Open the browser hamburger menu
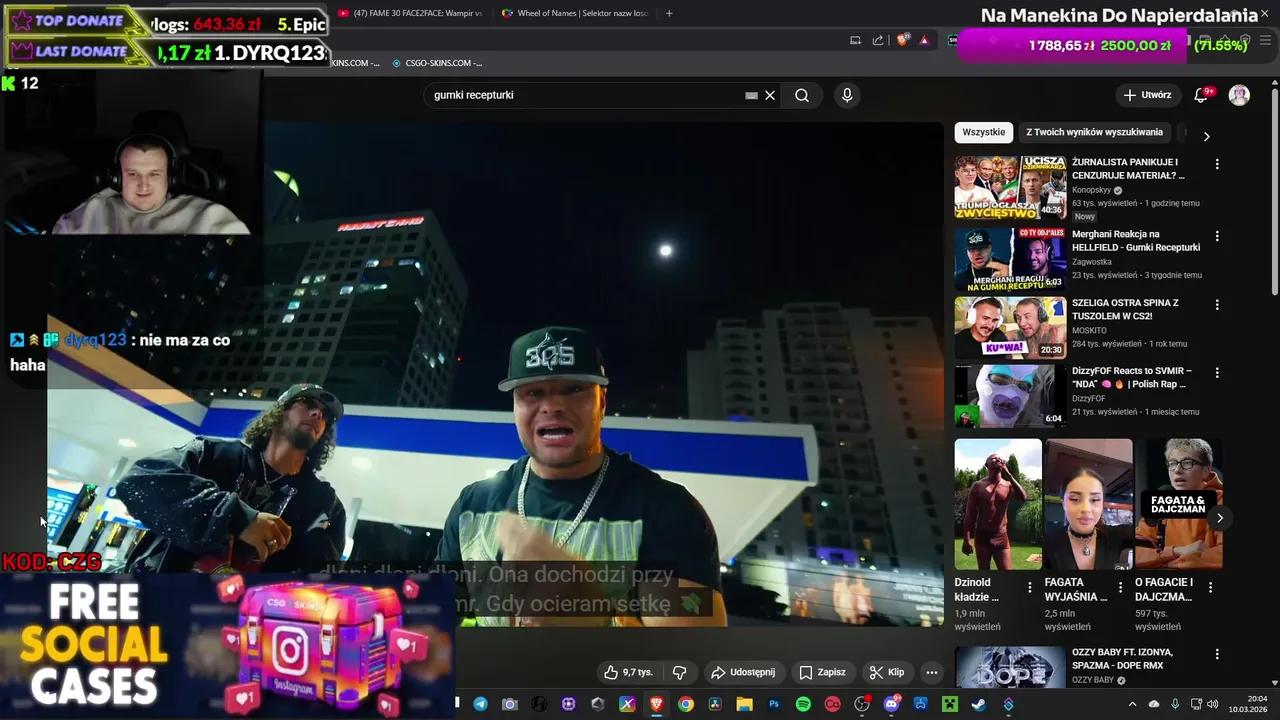 [1266, 40]
